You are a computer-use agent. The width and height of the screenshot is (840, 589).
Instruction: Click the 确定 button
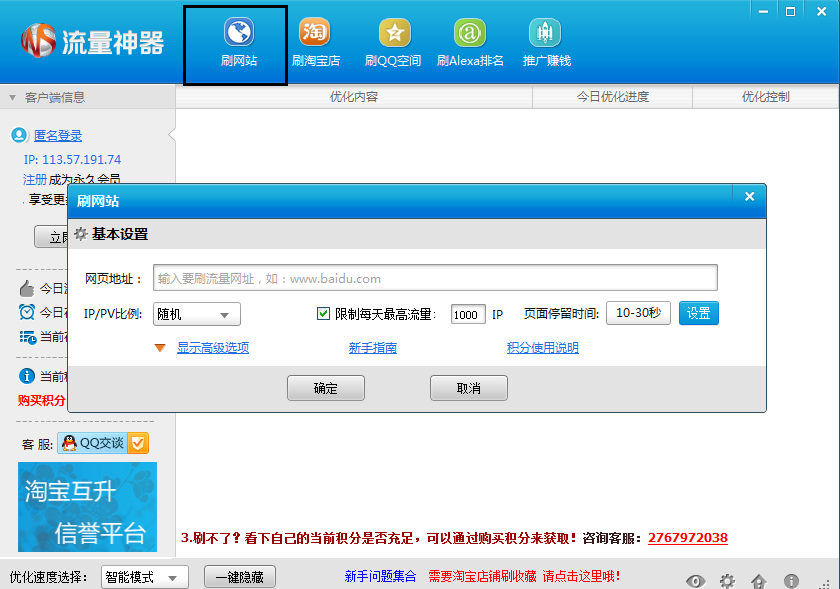[x=325, y=388]
